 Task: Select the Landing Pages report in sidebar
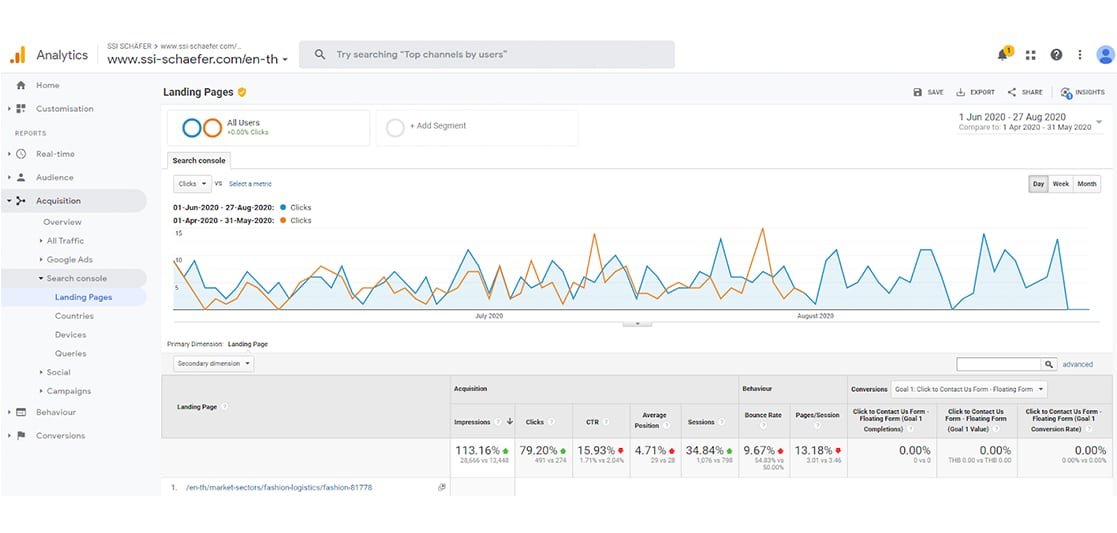pos(83,297)
